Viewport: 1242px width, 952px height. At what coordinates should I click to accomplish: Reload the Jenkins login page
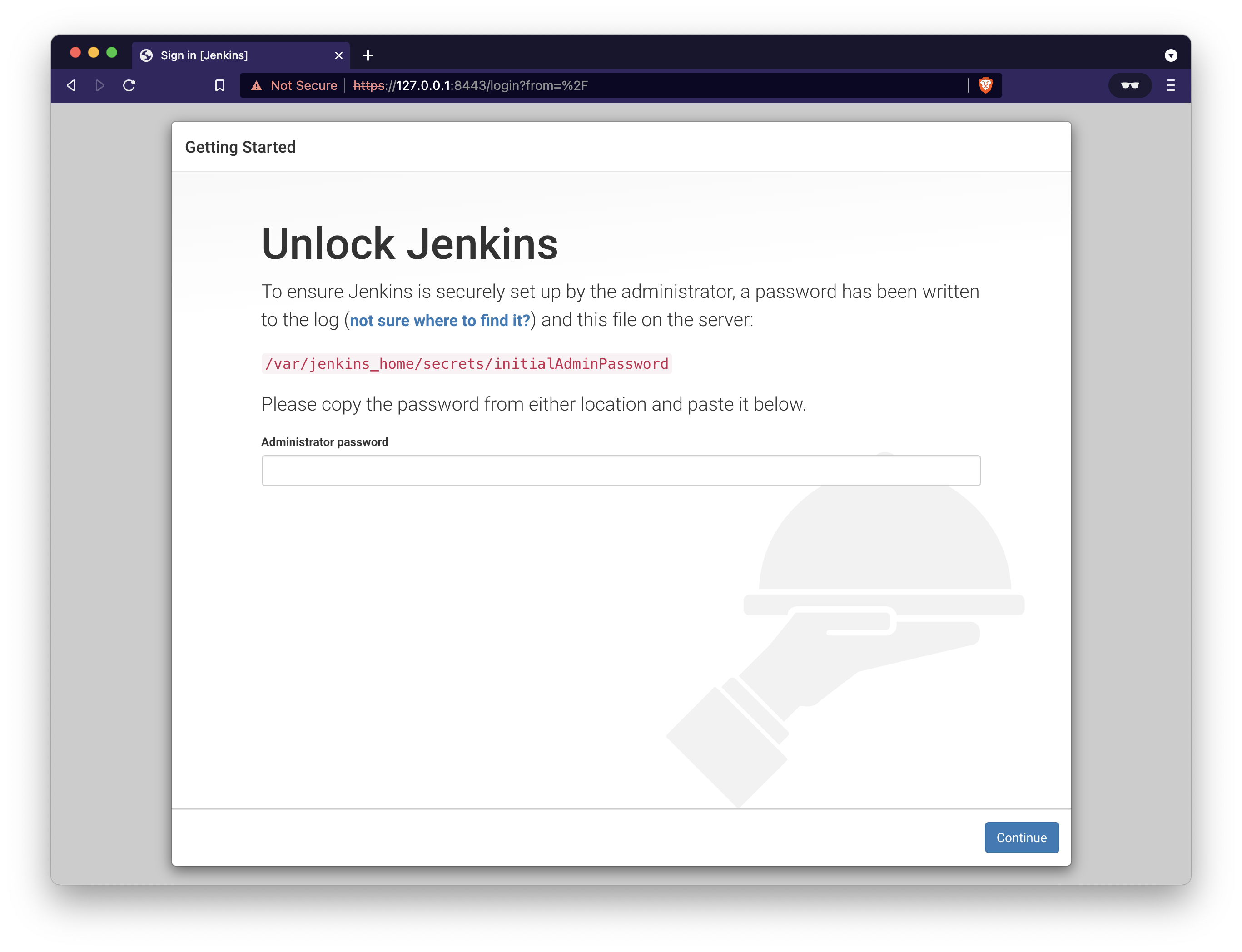[x=129, y=85]
